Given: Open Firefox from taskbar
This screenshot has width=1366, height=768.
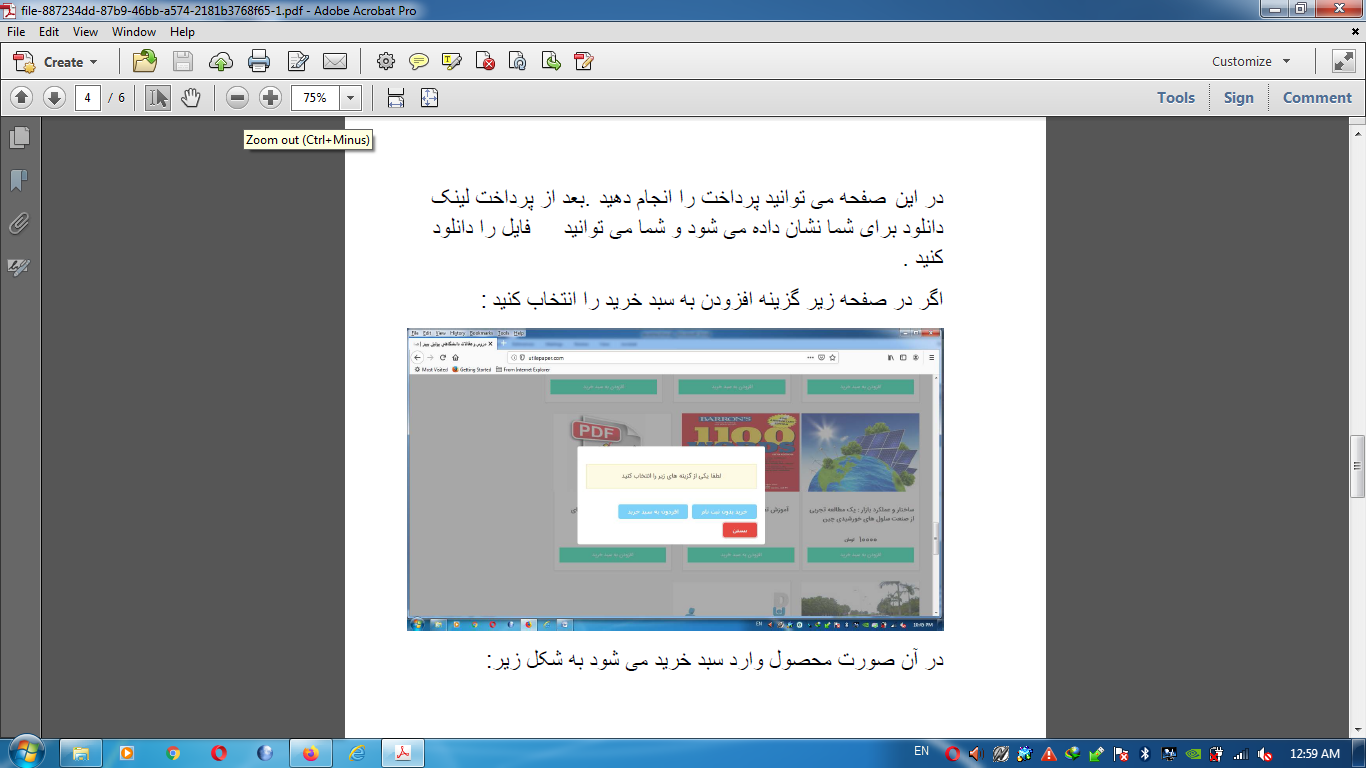Looking at the screenshot, I should 311,754.
